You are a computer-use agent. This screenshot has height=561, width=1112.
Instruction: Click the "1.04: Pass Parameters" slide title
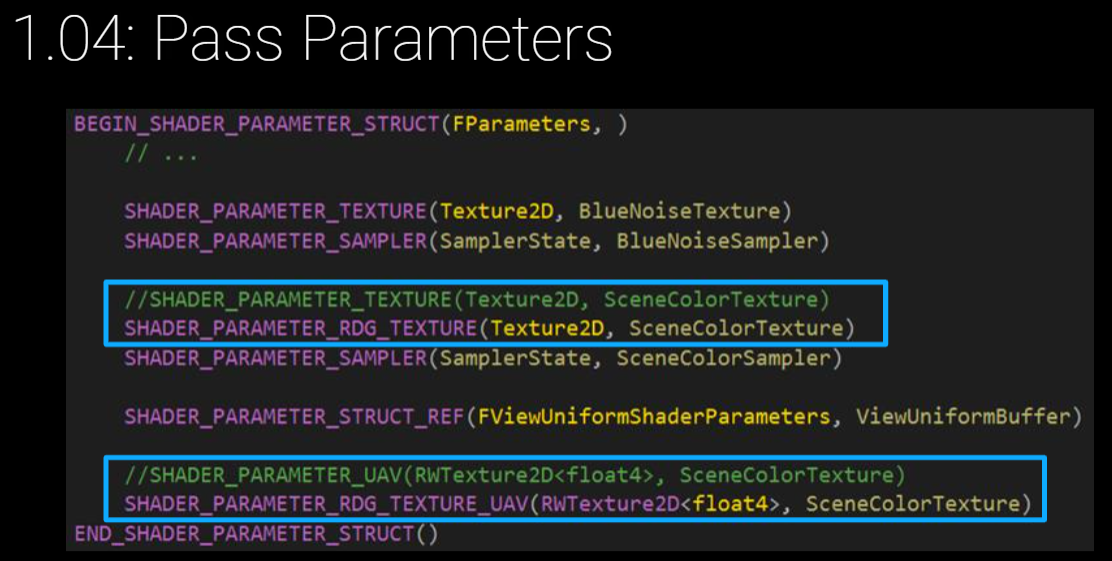click(312, 40)
